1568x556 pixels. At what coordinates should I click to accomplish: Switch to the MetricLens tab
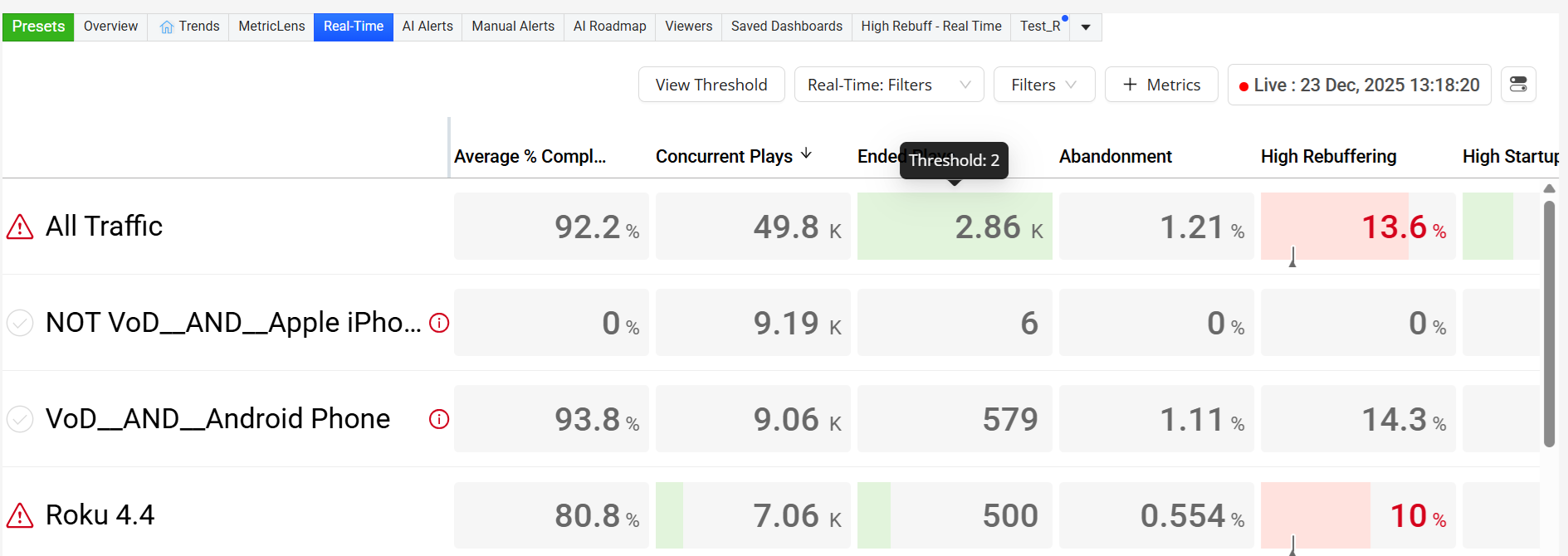tap(271, 27)
